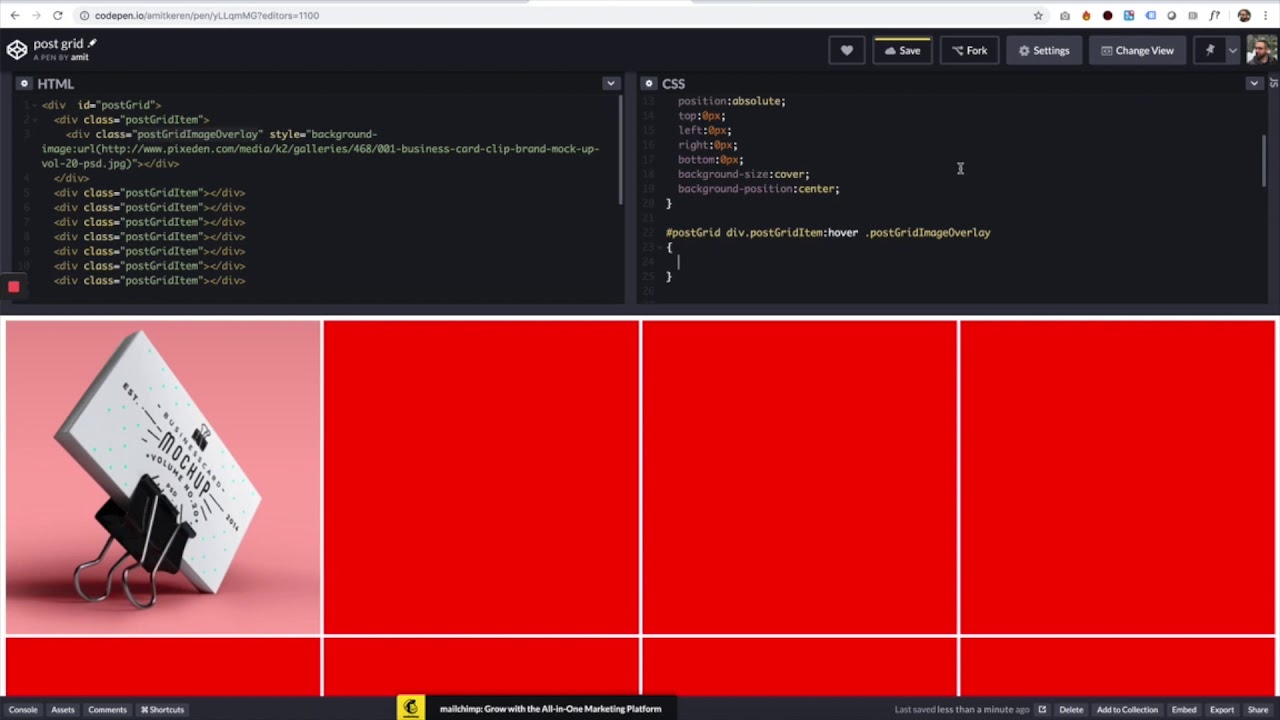The width and height of the screenshot is (1280, 720).
Task: Expand CSS panel dropdown chevron
Action: (x=1254, y=83)
